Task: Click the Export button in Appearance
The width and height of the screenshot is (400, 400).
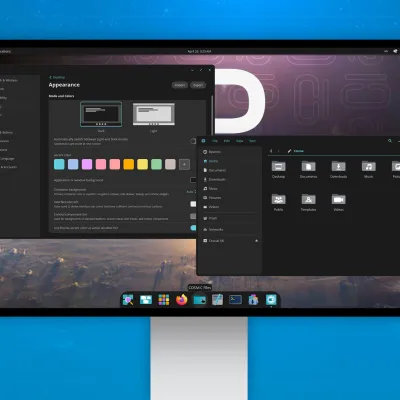Action: 198,85
